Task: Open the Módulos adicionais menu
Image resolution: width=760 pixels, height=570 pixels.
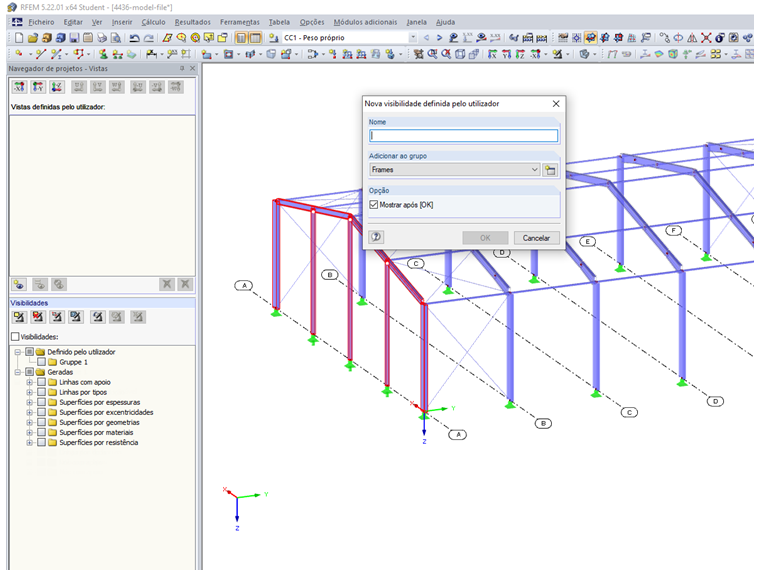Action: point(365,22)
